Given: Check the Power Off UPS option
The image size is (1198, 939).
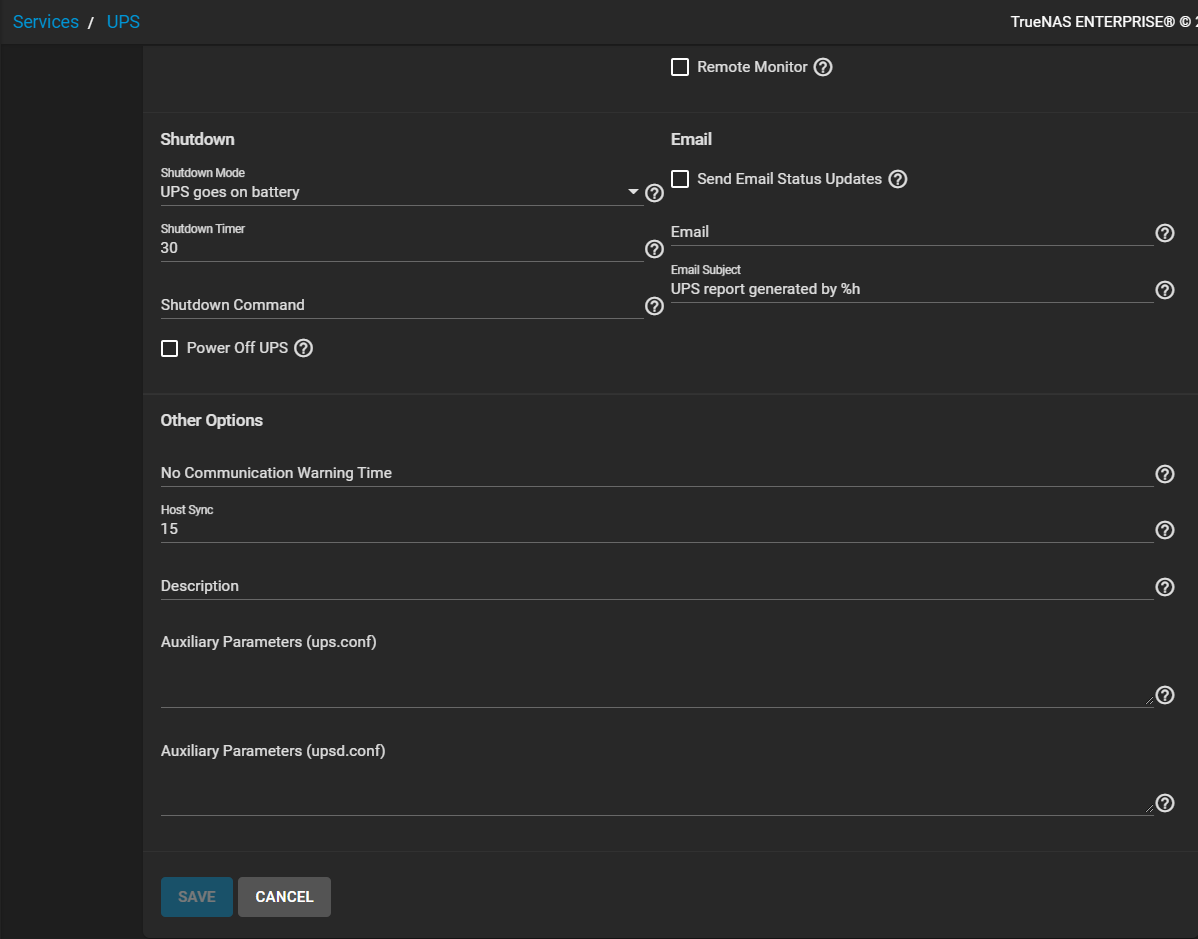Looking at the screenshot, I should [170, 348].
